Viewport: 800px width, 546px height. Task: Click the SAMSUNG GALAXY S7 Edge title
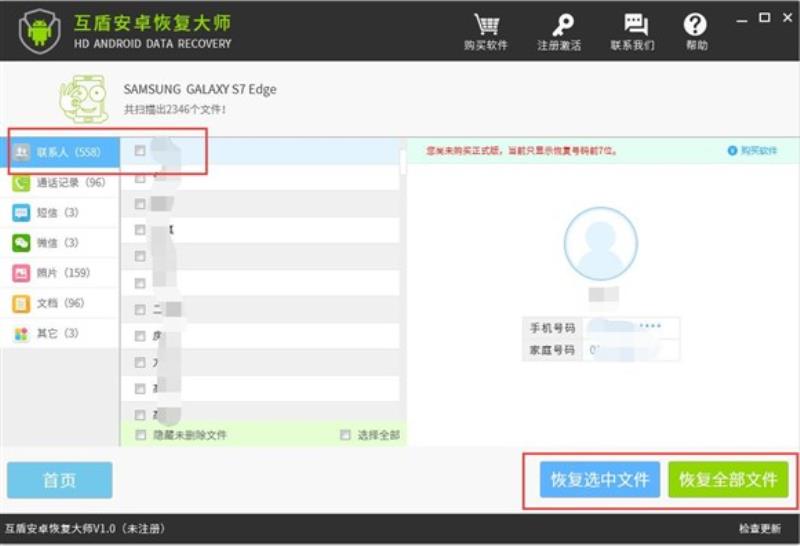(x=200, y=89)
